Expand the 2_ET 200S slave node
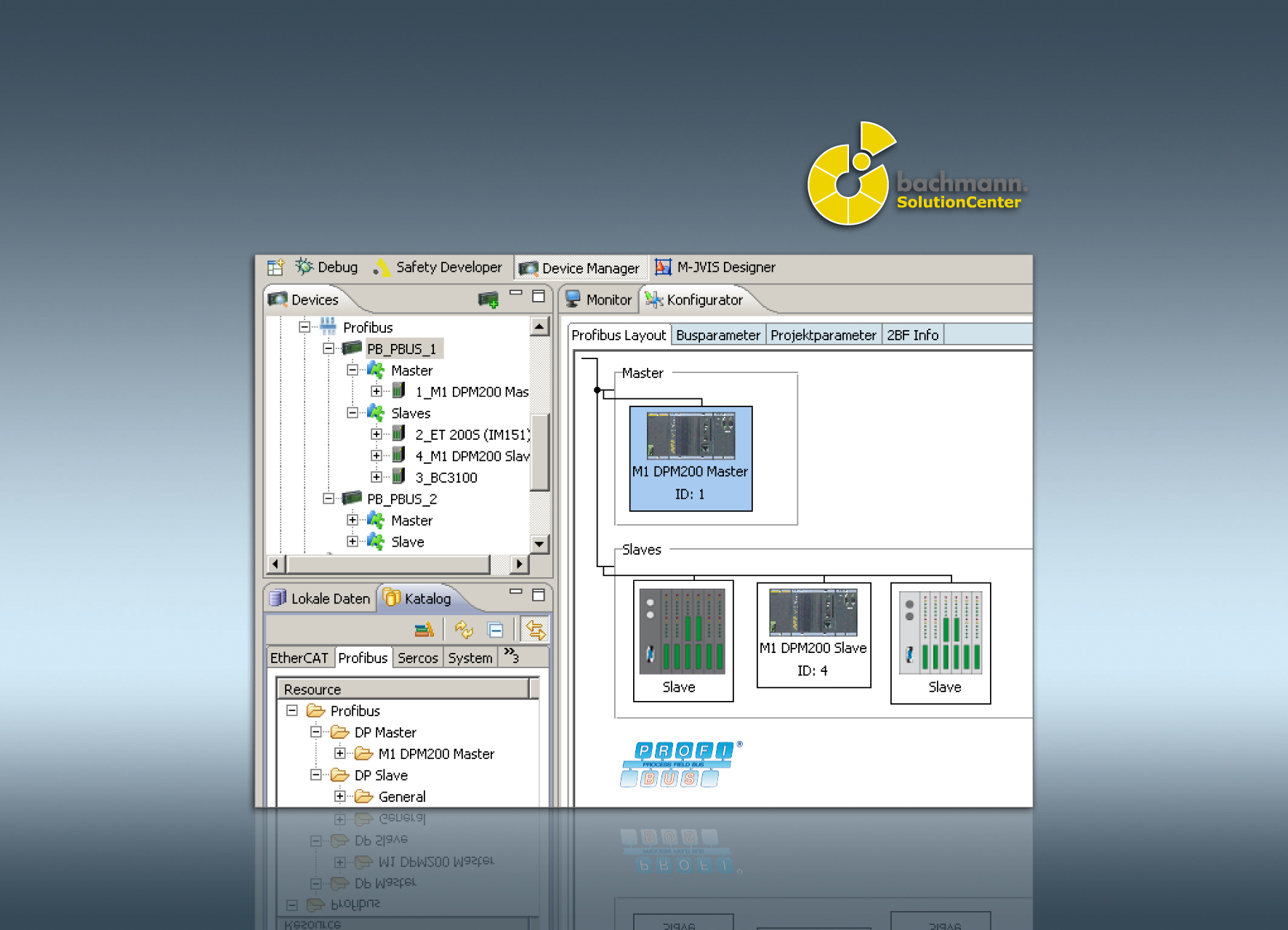Viewport: 1288px width, 930px height. [x=376, y=435]
